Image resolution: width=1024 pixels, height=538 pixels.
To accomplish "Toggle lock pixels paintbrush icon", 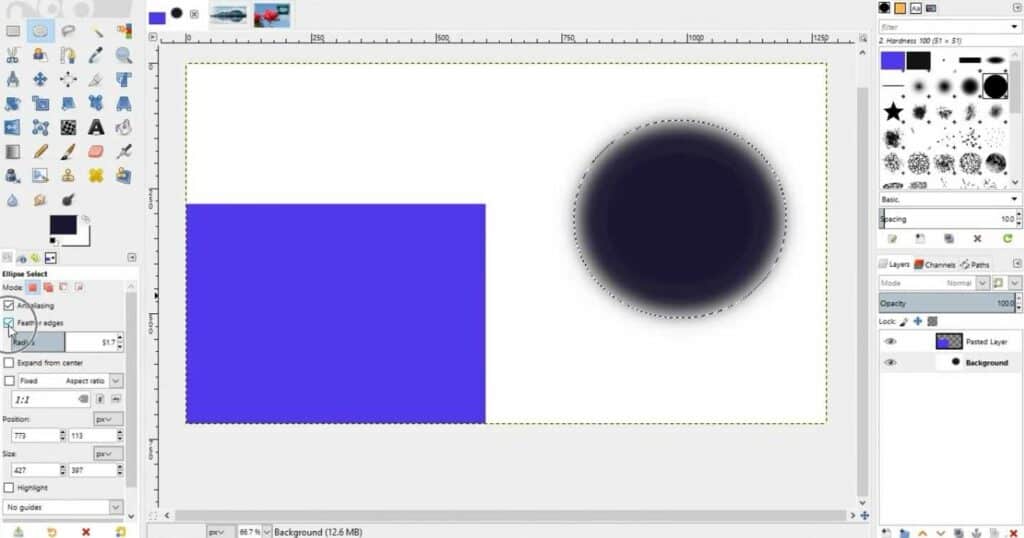I will pos(904,321).
